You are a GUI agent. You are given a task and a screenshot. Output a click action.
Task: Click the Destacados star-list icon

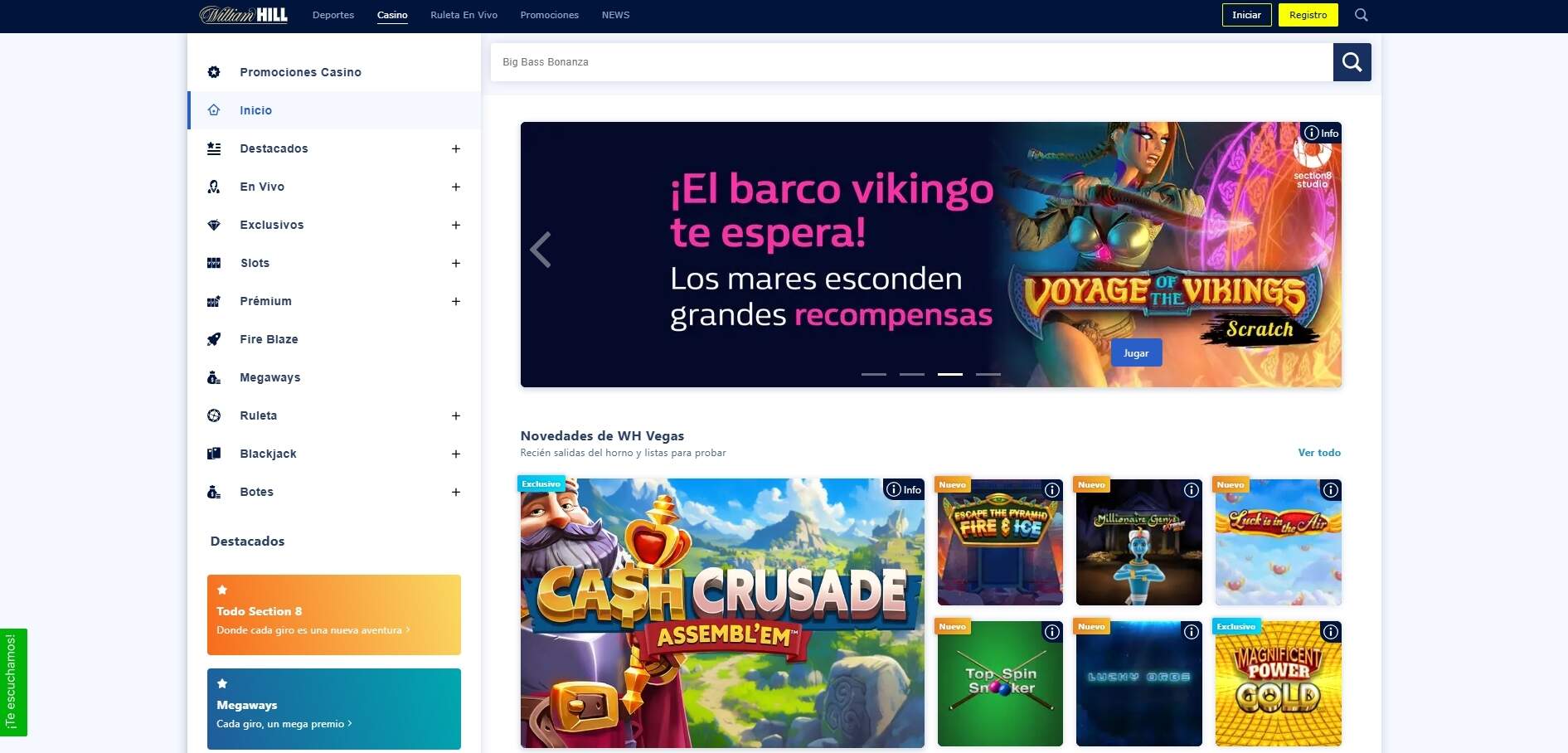[214, 148]
